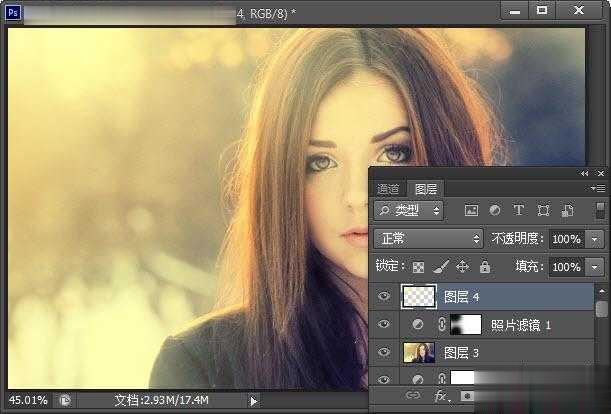Image resolution: width=611 pixels, height=414 pixels.
Task: Open status bar info arrow menu
Action: click(x=253, y=401)
